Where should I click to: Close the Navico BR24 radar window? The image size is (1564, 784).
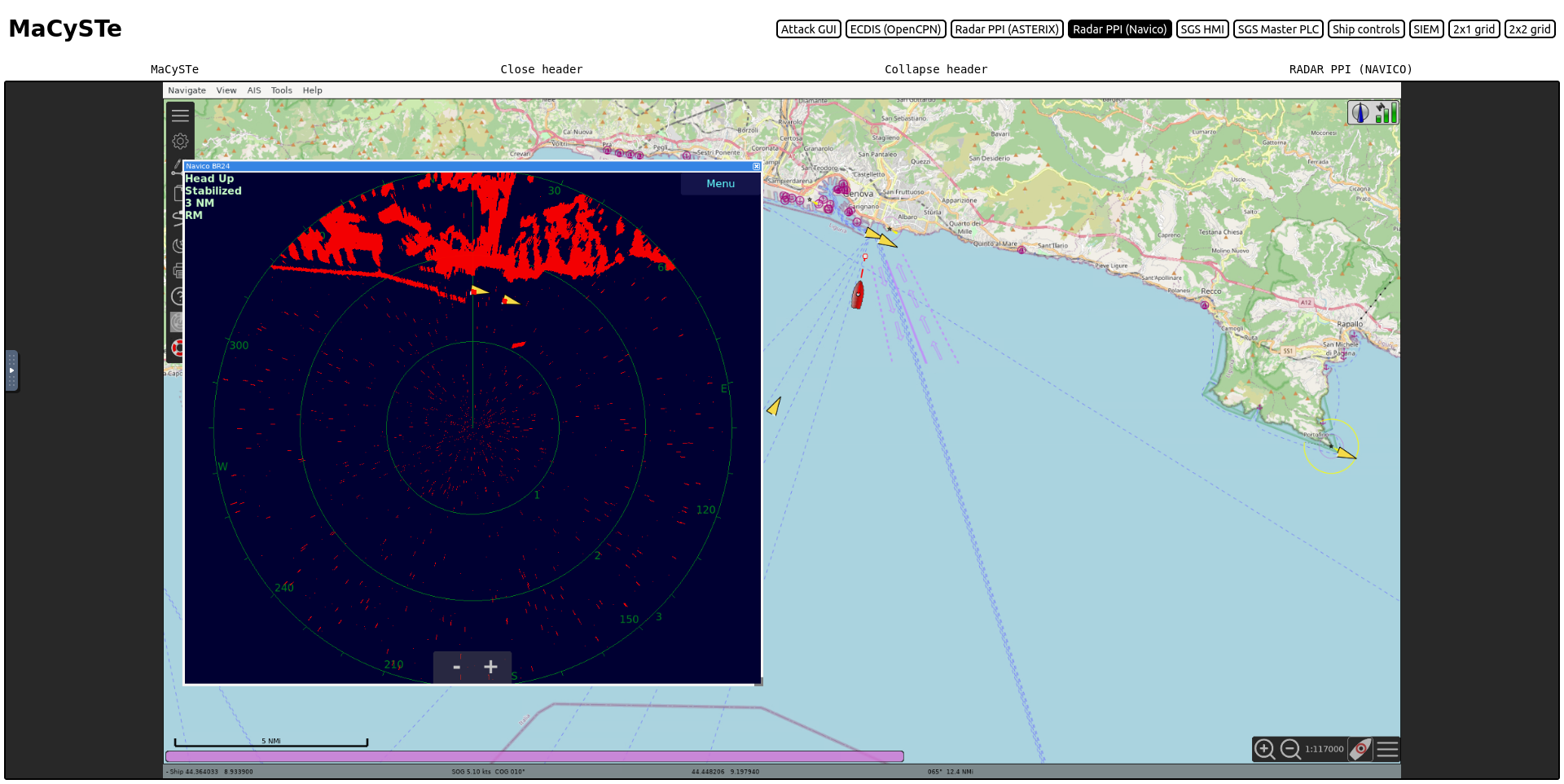point(756,166)
